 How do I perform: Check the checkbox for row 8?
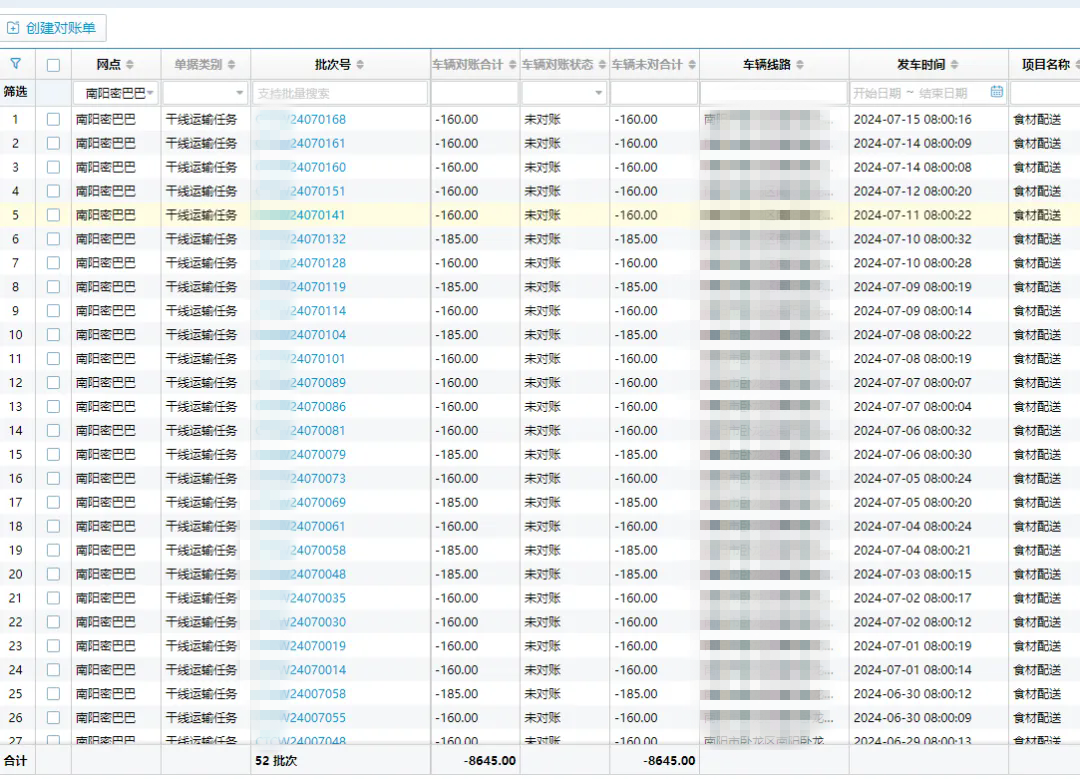pyautogui.click(x=53, y=287)
